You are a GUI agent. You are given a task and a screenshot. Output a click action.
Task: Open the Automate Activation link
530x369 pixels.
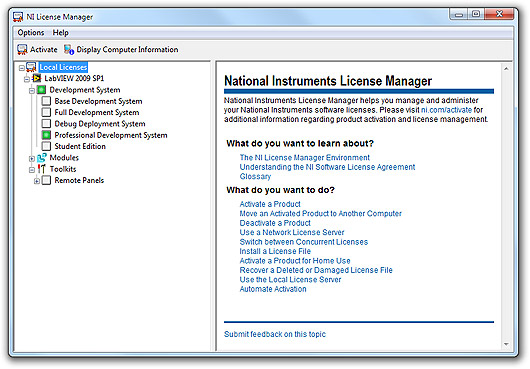(273, 289)
